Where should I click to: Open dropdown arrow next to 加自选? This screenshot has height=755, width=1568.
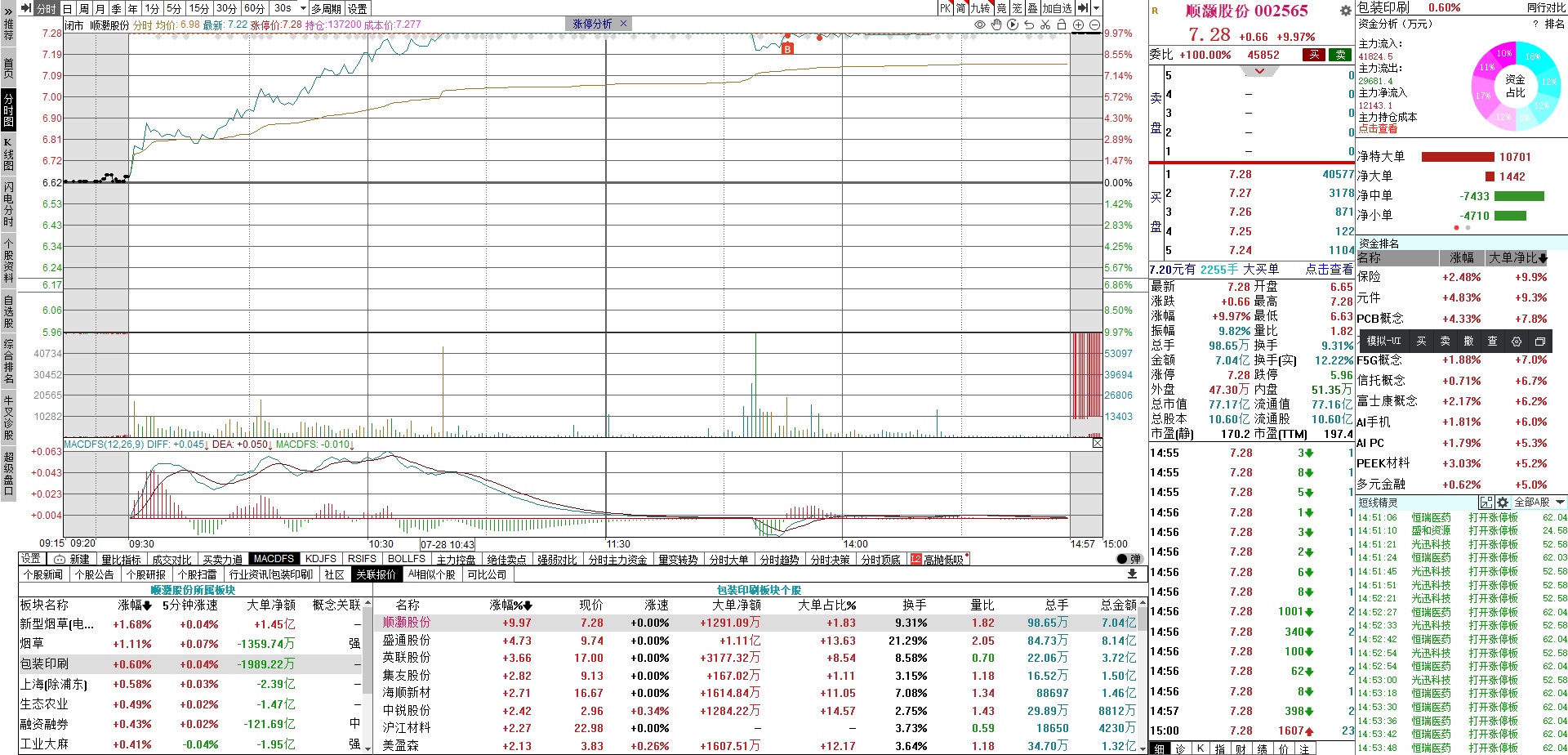click(1096, 8)
